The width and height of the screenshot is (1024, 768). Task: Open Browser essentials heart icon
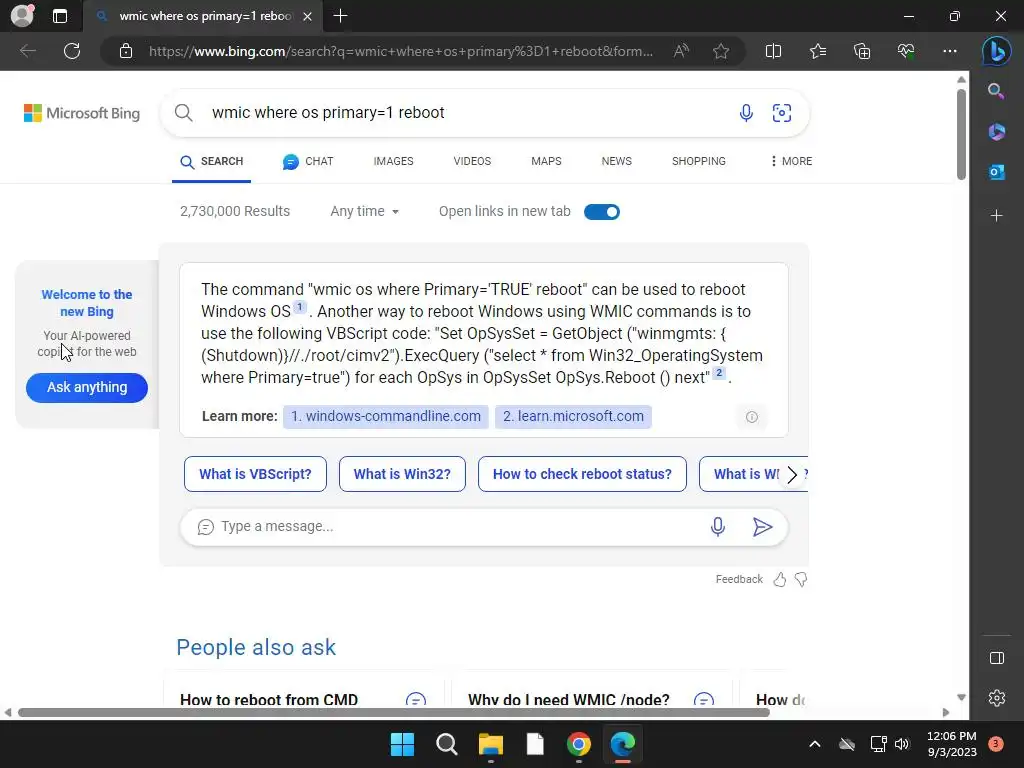pos(906,51)
